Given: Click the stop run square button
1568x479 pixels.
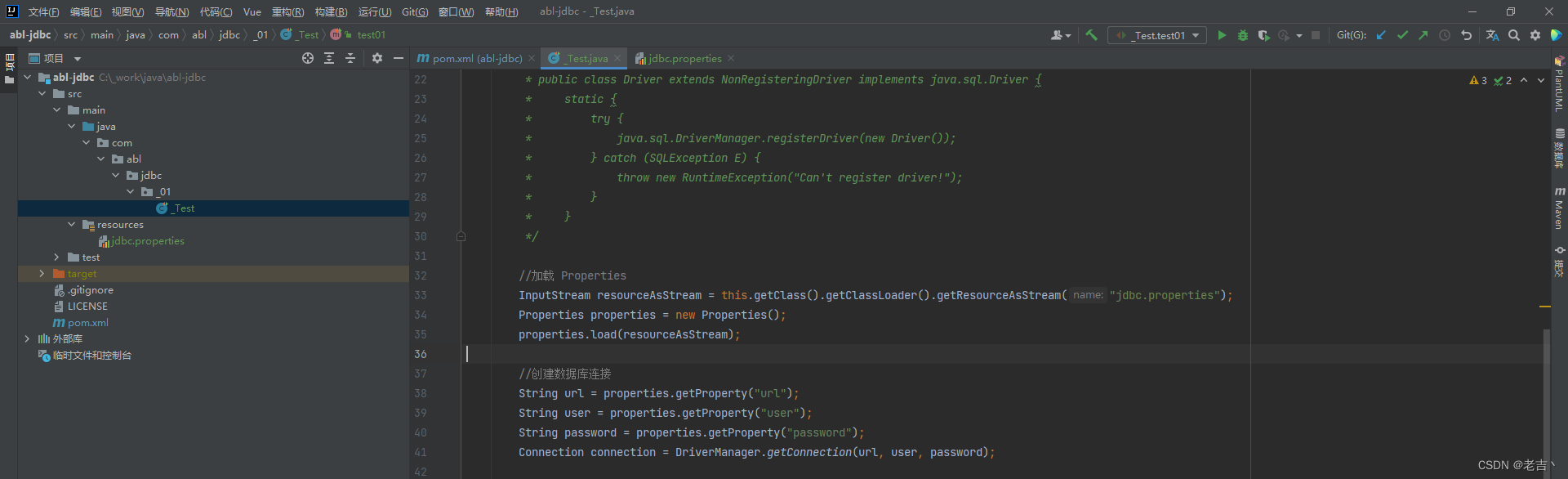Looking at the screenshot, I should [x=1316, y=35].
